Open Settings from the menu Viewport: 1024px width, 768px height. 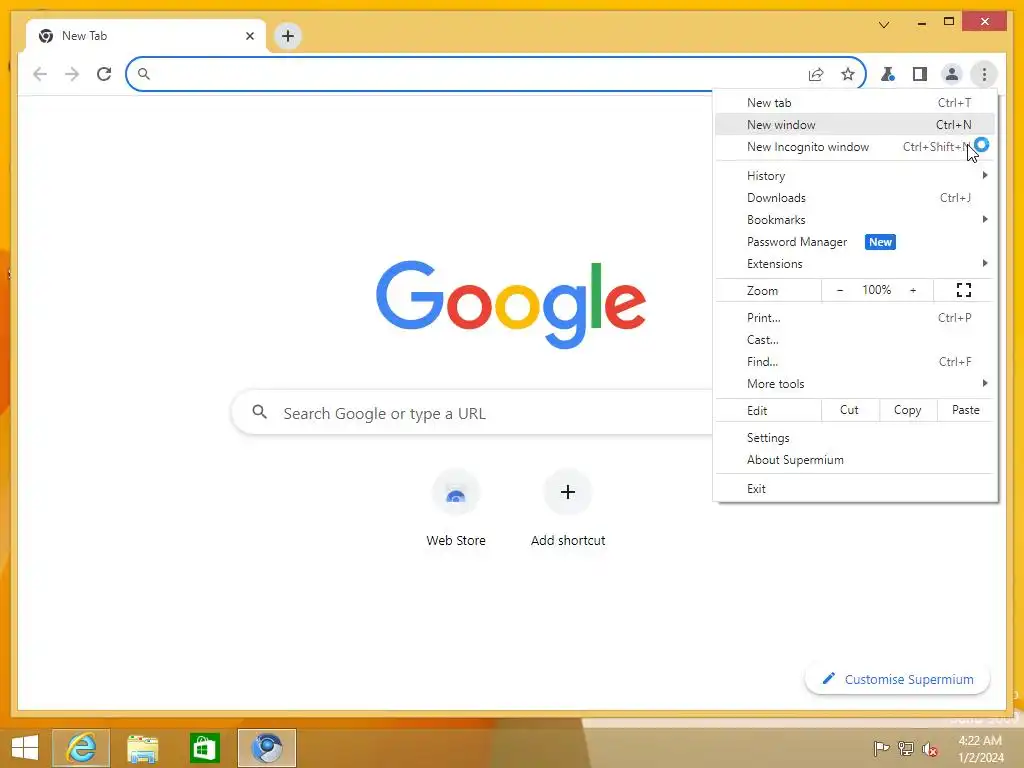pyautogui.click(x=855, y=438)
